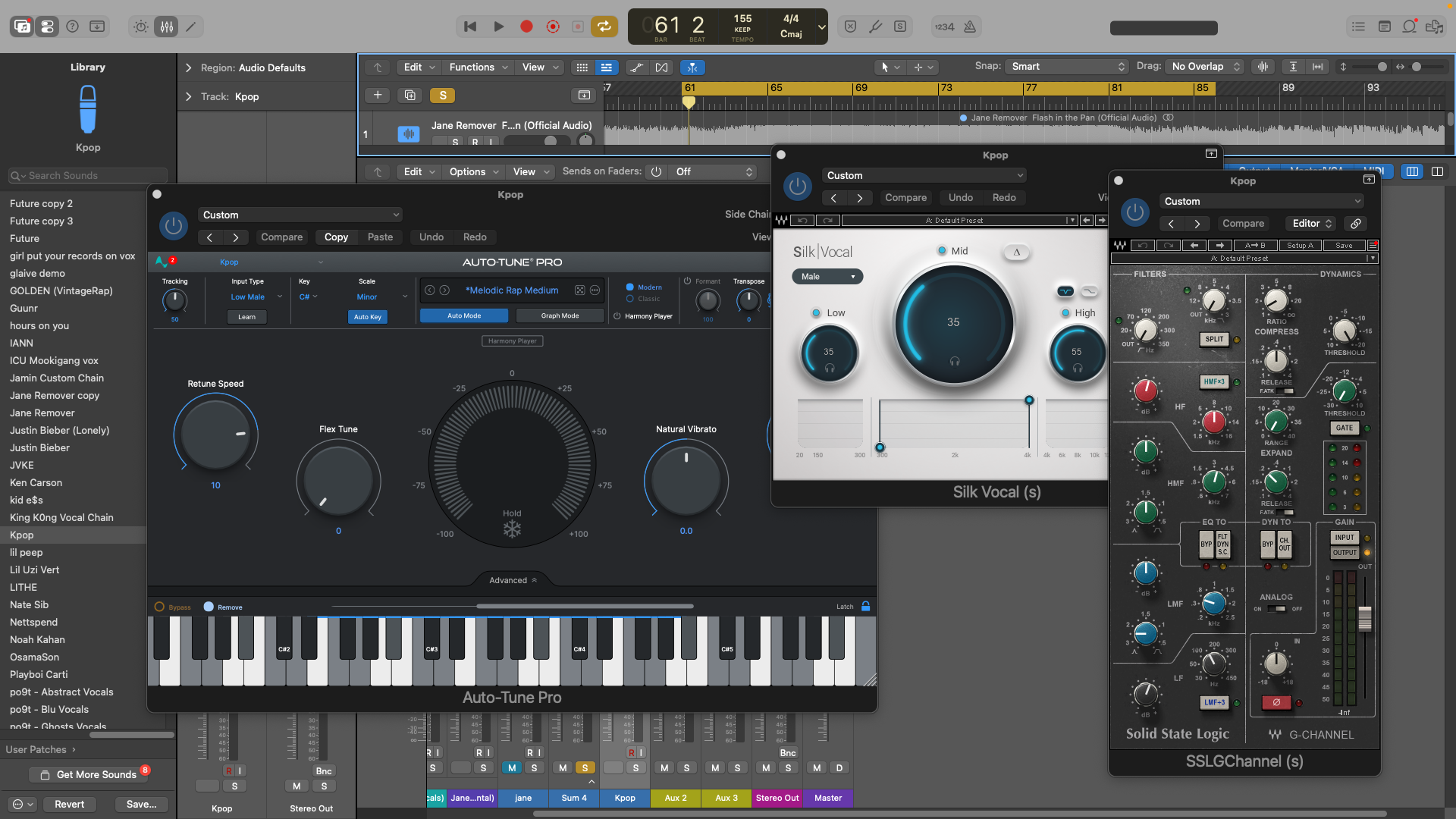Image resolution: width=1456 pixels, height=819 pixels.
Task: Open the Scale Minor dropdown
Action: point(382,297)
